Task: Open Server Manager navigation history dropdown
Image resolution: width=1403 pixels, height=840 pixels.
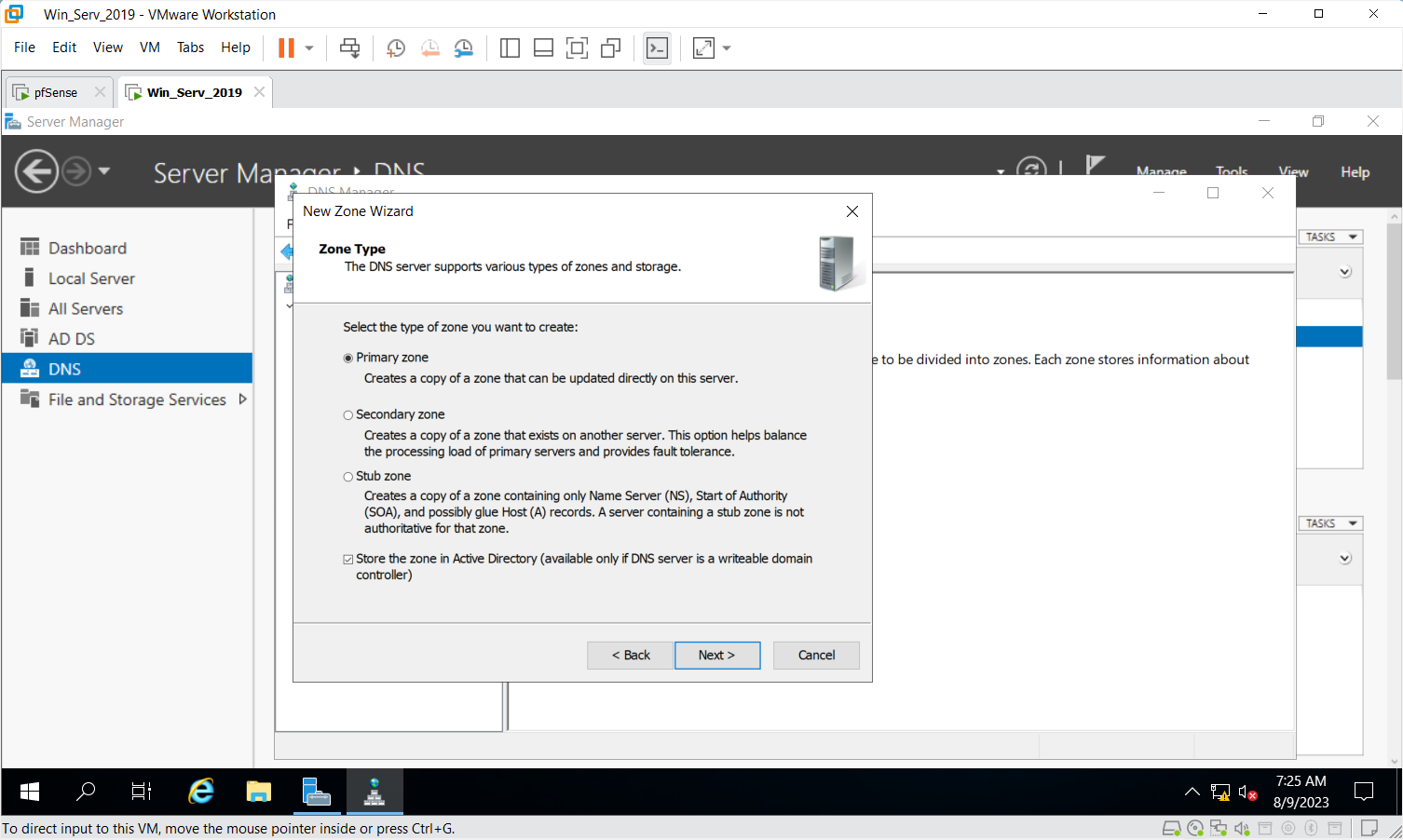Action: (104, 170)
